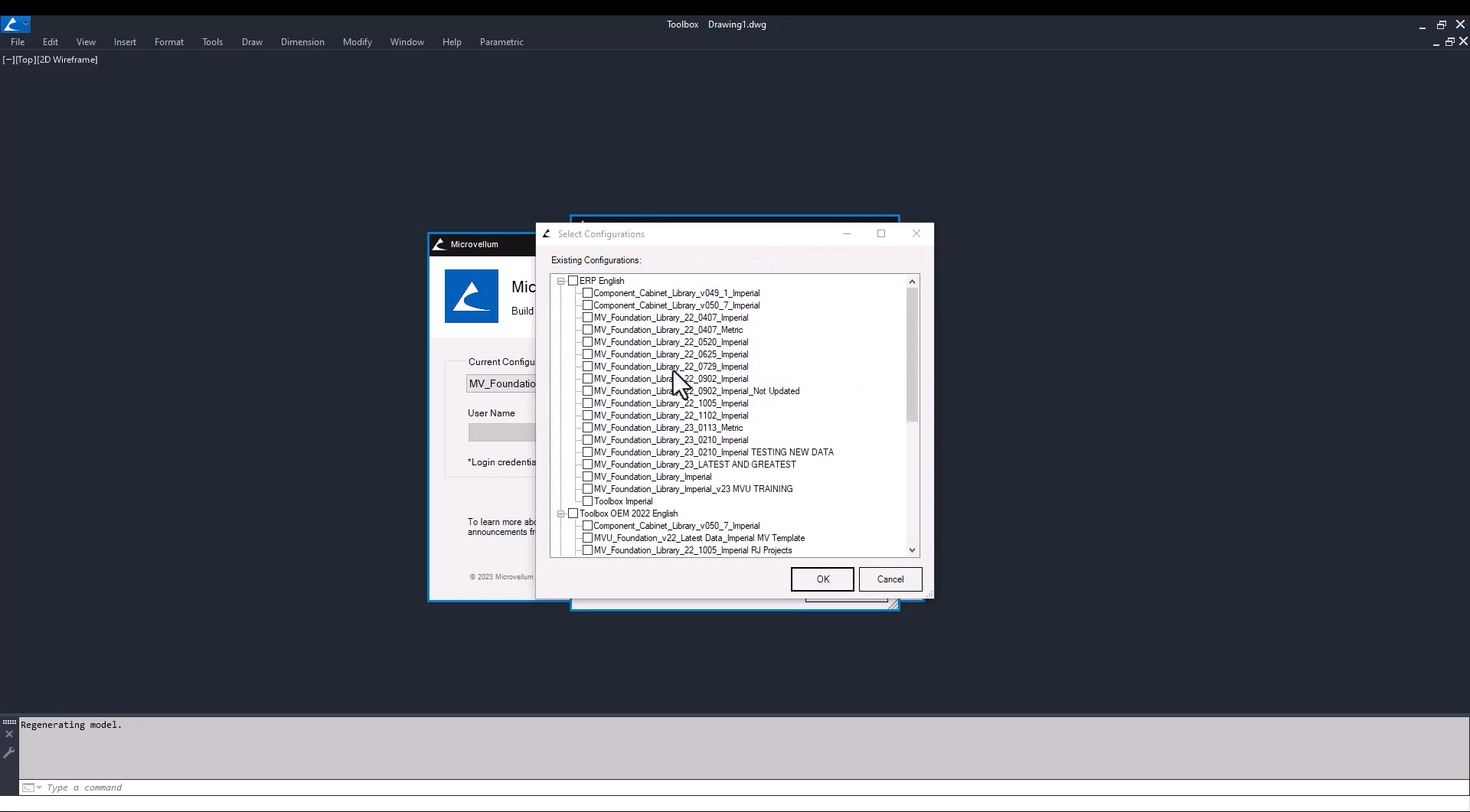Open the Tools menu
This screenshot has height=812, width=1470.
coord(212,42)
